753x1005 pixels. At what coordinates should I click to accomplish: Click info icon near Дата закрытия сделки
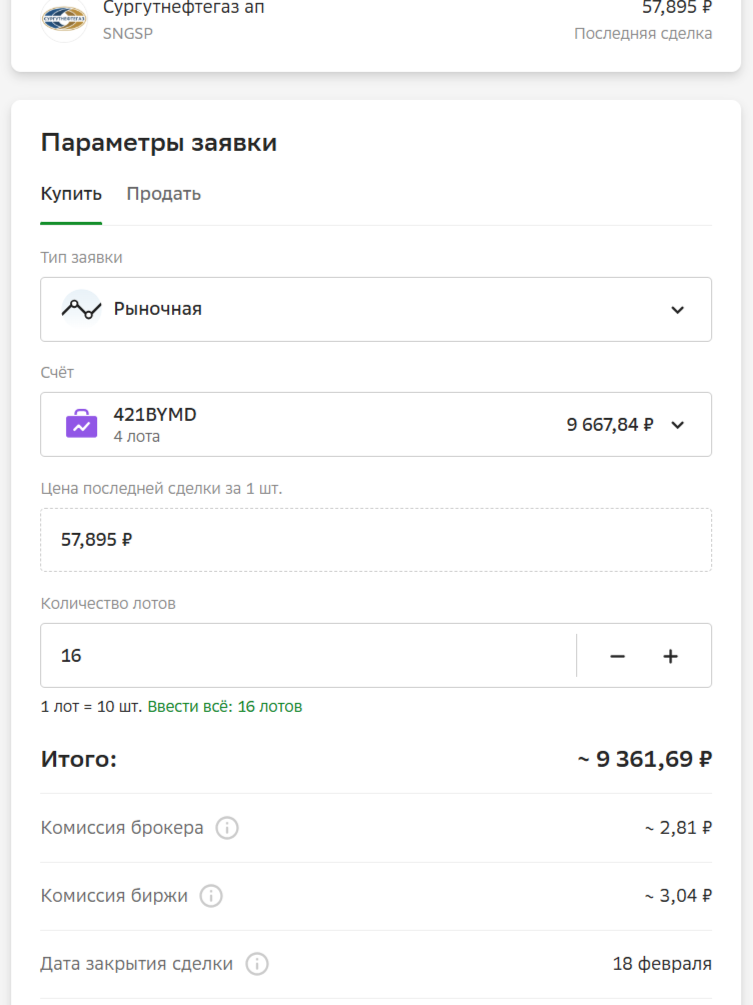coord(257,964)
